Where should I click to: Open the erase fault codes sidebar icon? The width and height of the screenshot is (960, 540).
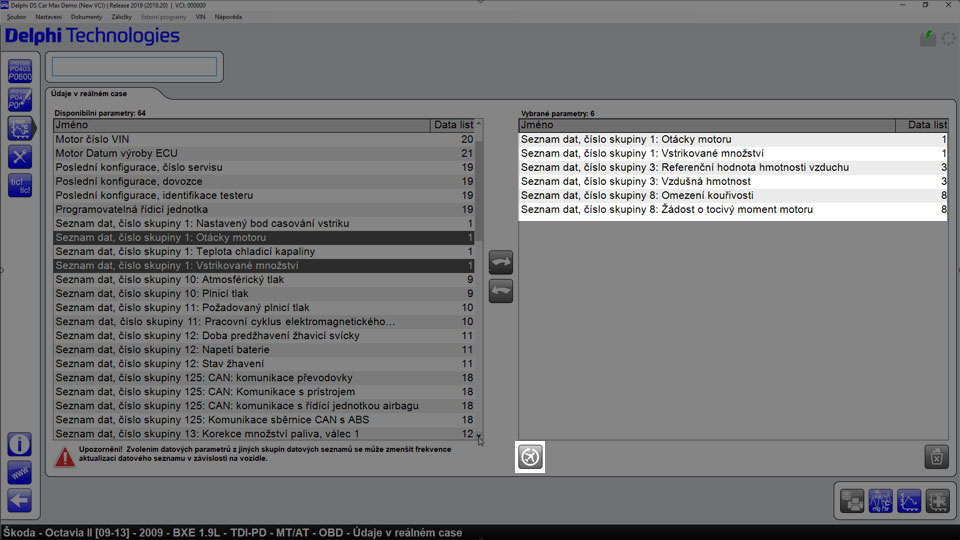point(20,99)
